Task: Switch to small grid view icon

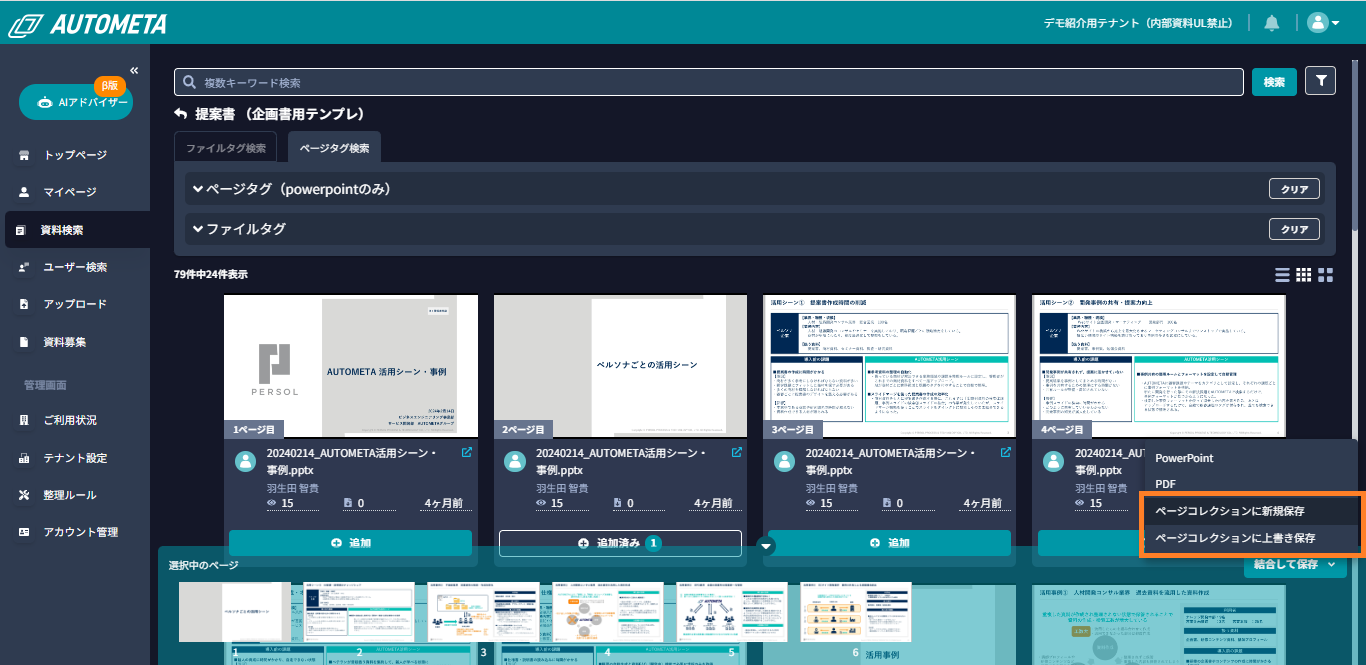Action: (1304, 275)
